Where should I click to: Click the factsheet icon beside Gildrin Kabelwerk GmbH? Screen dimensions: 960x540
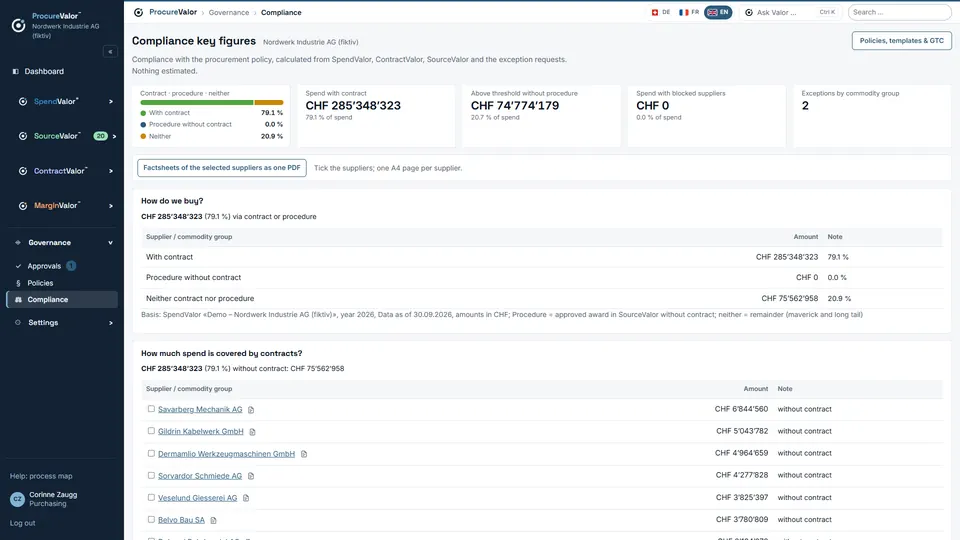click(252, 432)
